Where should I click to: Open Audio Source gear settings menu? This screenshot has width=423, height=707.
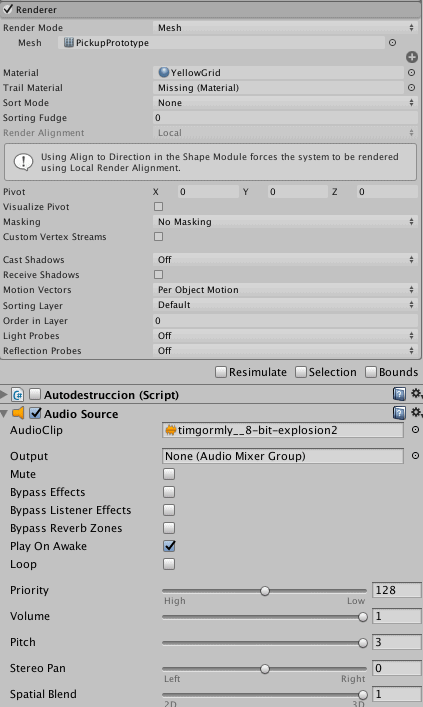pyautogui.click(x=416, y=412)
